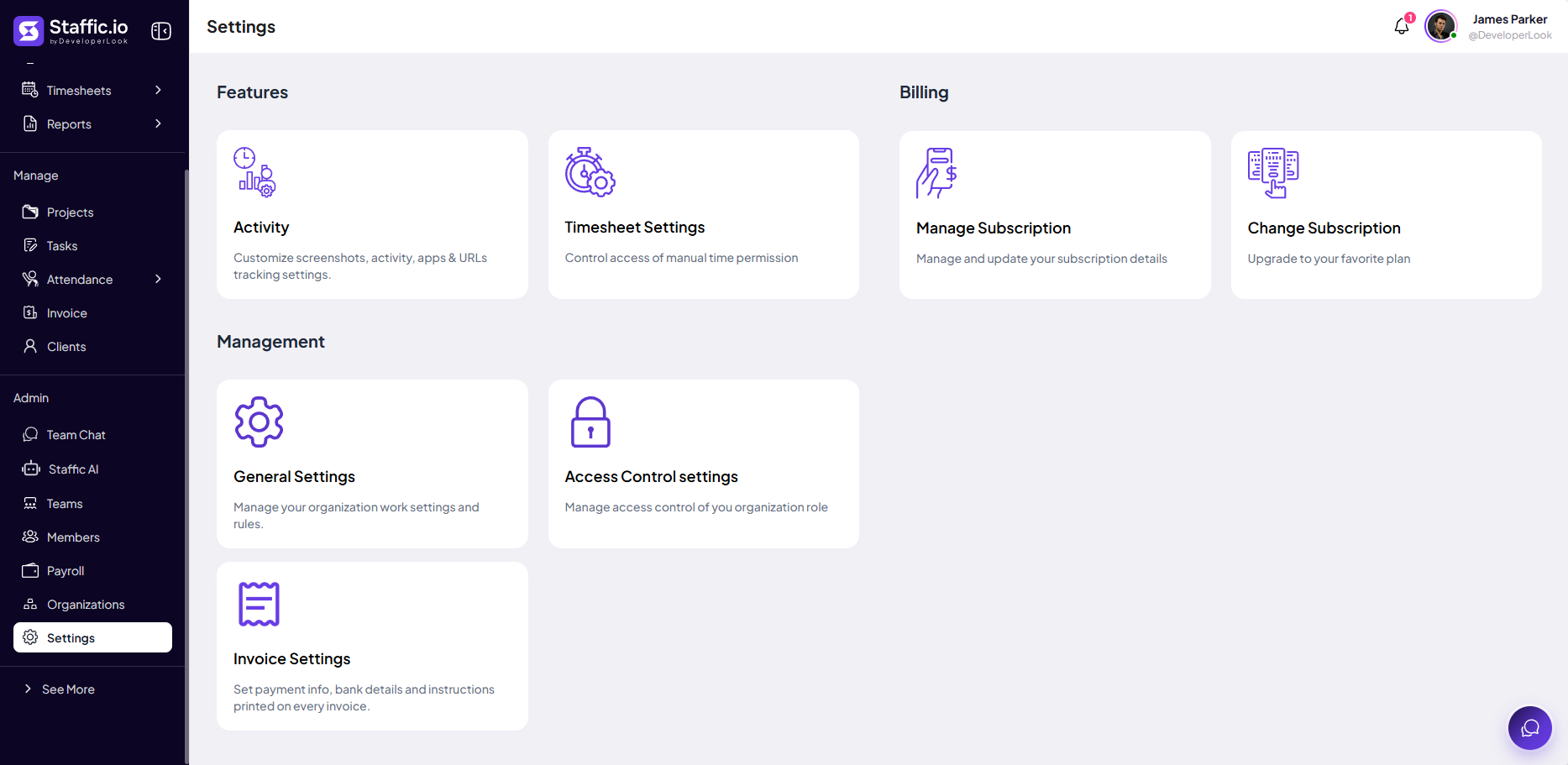
Task: Click the Members group icon
Action: [x=30, y=537]
